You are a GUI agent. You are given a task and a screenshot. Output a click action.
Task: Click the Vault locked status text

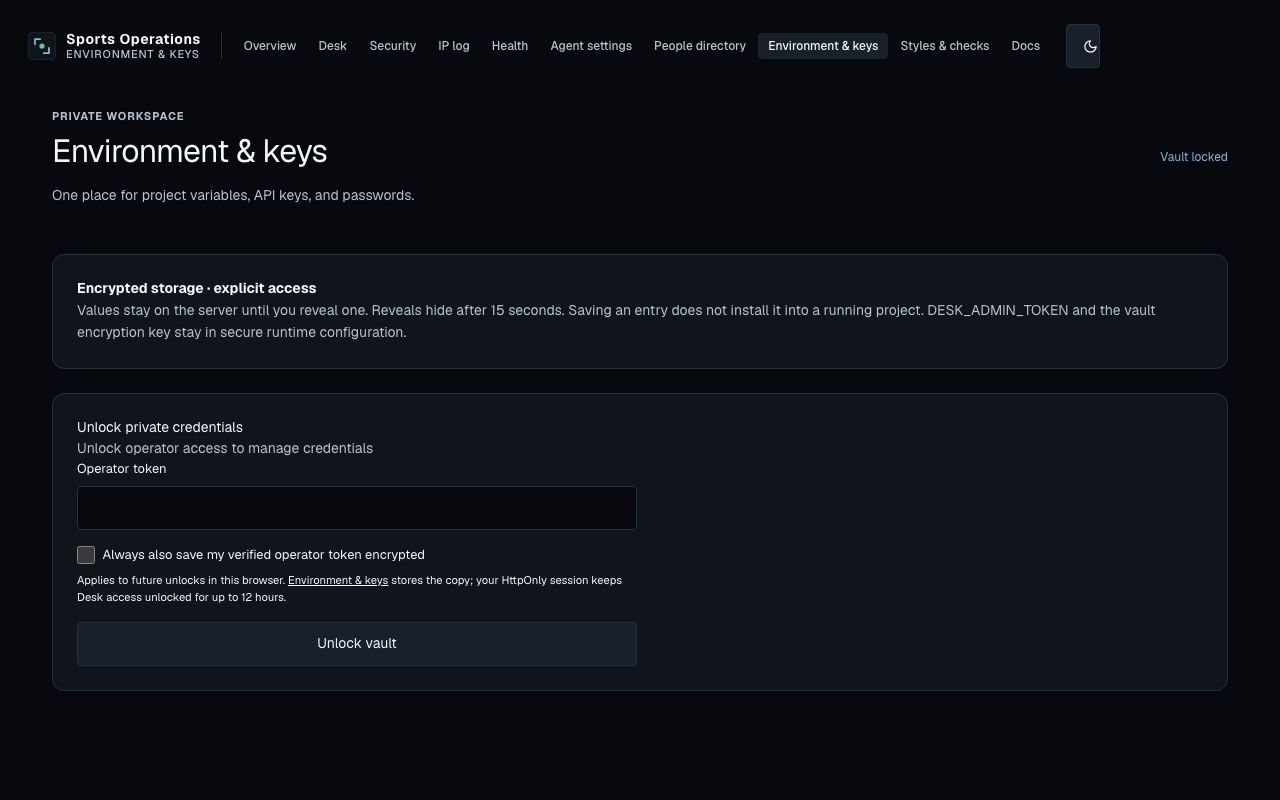[x=1194, y=157]
